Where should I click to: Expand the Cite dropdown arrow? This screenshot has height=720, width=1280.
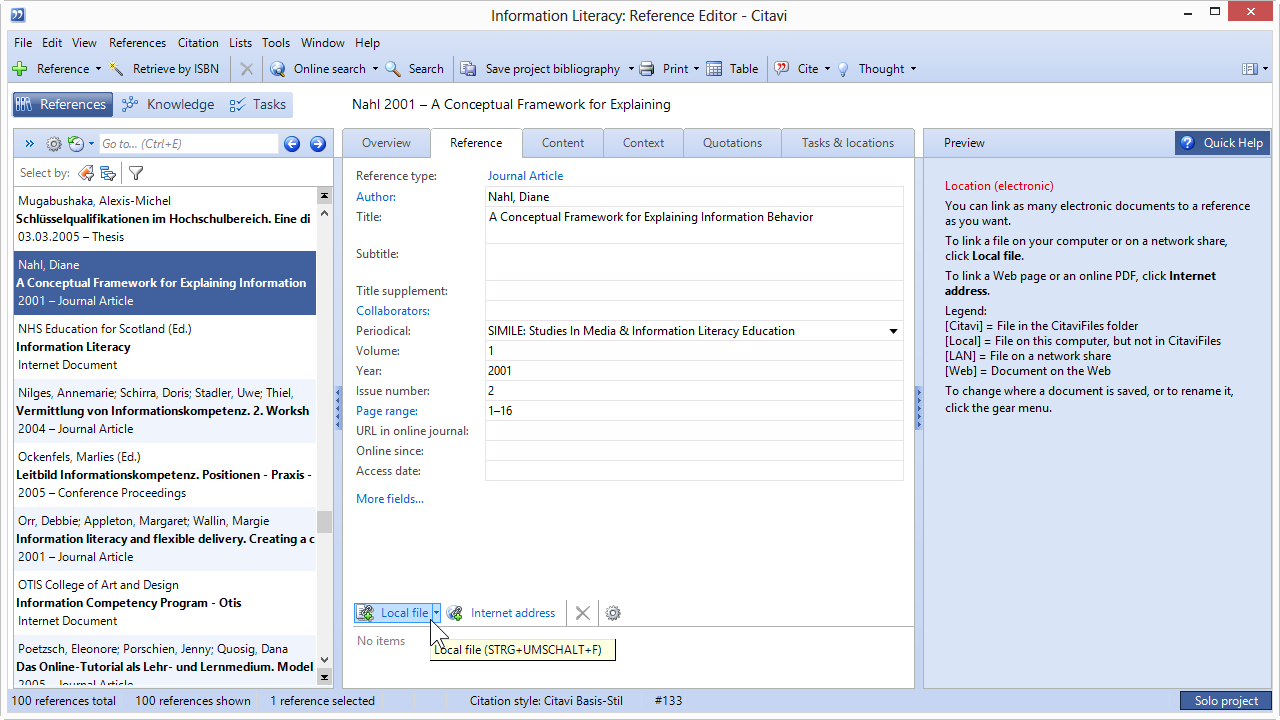(x=828, y=69)
